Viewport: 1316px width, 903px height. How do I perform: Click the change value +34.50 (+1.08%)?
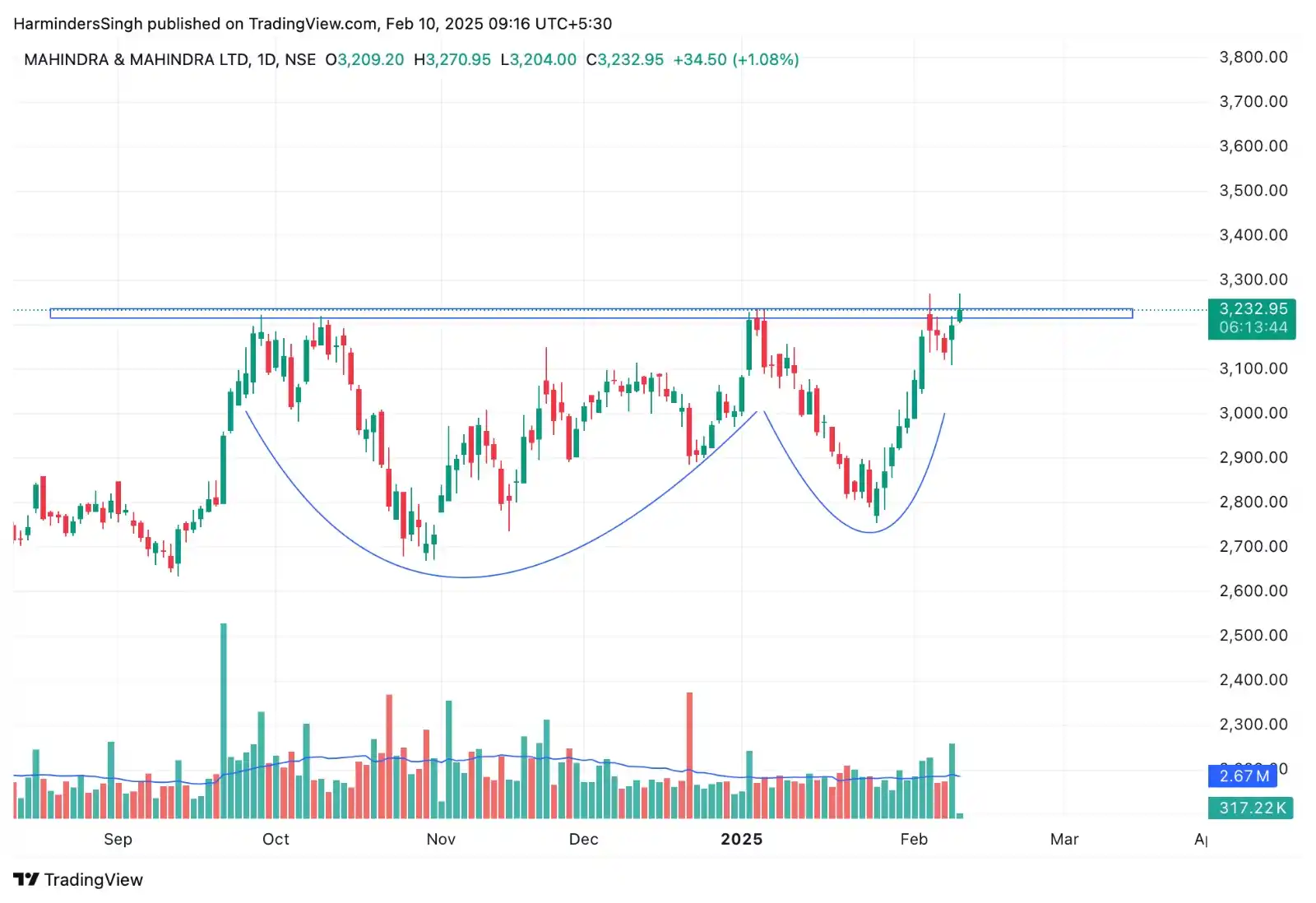tap(736, 59)
